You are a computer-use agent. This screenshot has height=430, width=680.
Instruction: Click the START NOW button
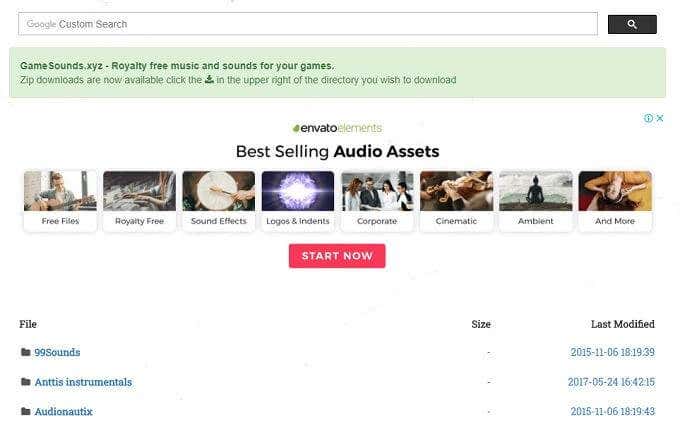(x=337, y=256)
